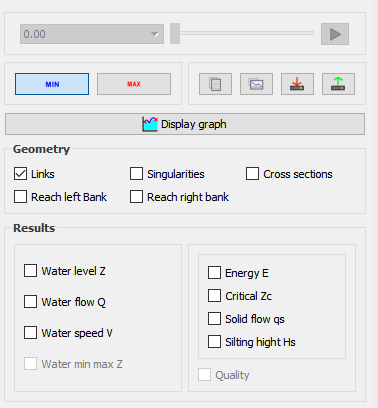Click the time slider handle
Screen dimensions: 378x408
tap(175, 33)
